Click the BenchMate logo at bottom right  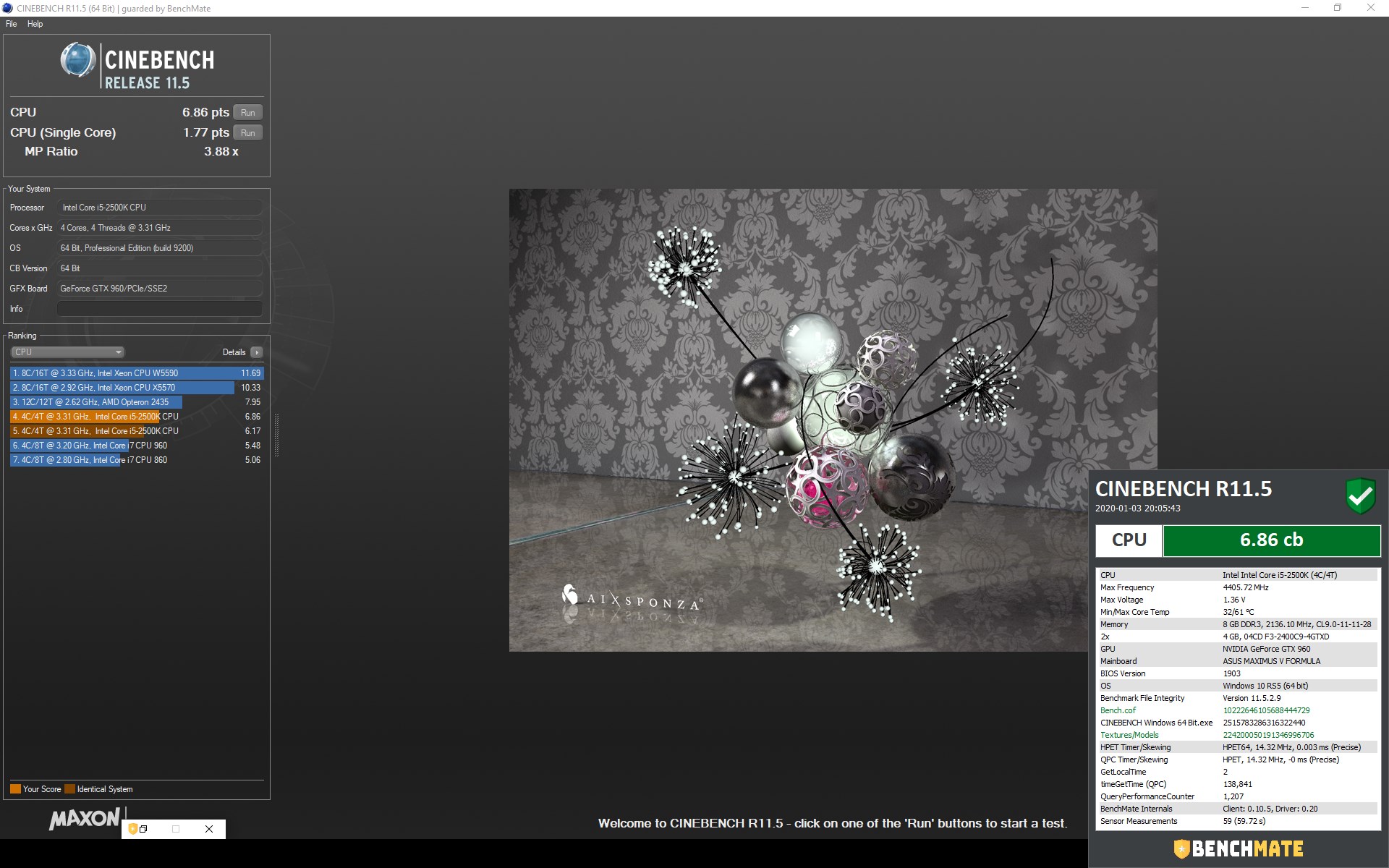click(x=1238, y=848)
